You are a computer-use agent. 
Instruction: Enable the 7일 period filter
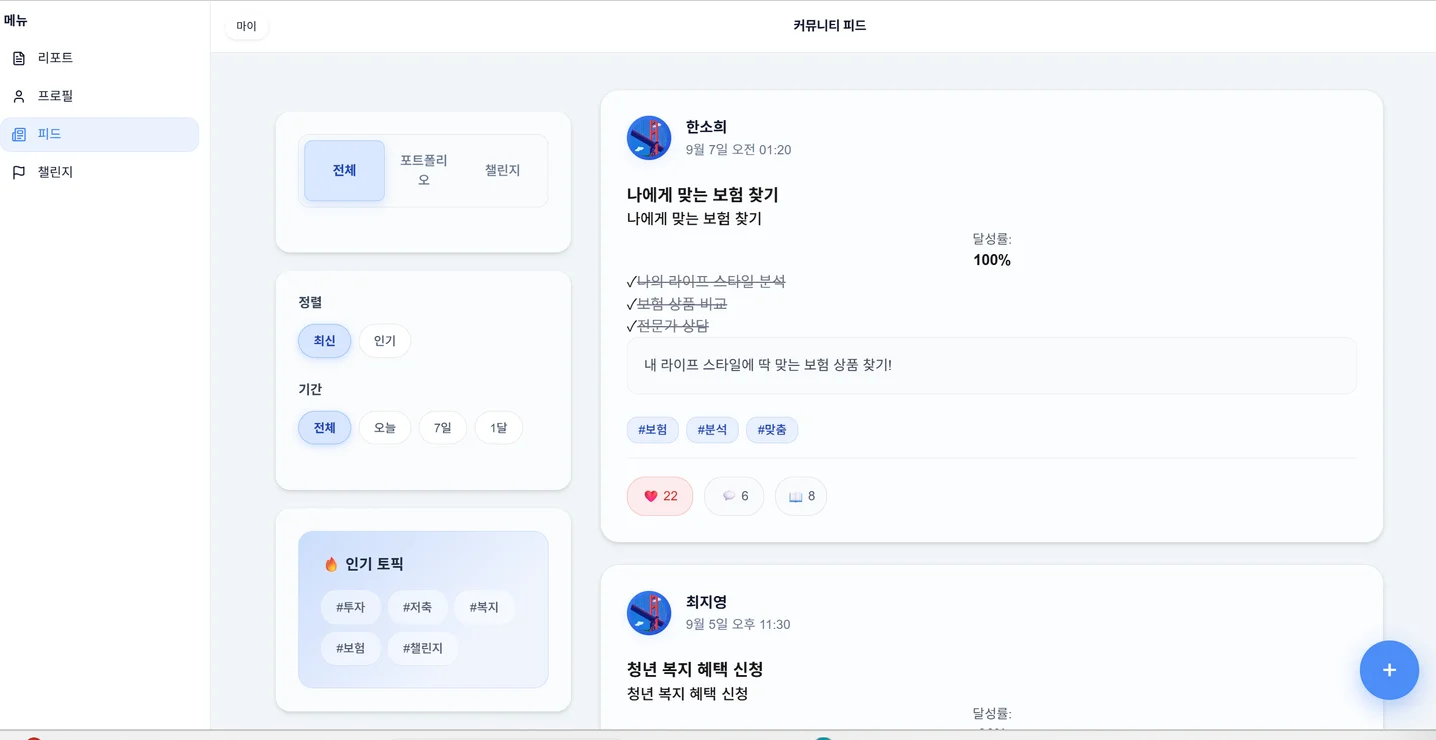tap(442, 427)
